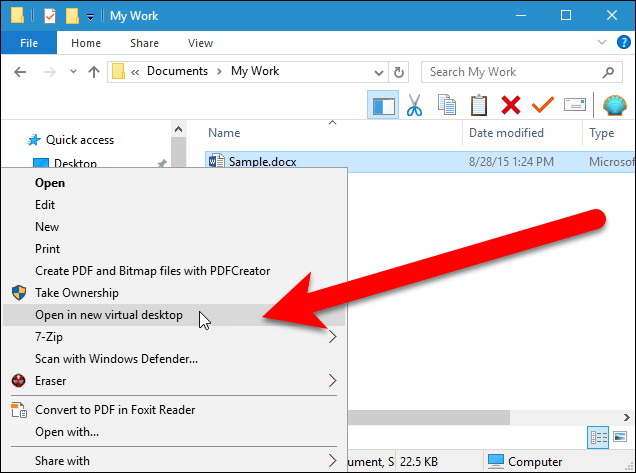
Task: Click the horizontal scrollbar right arrow
Action: pyautogui.click(x=627, y=417)
